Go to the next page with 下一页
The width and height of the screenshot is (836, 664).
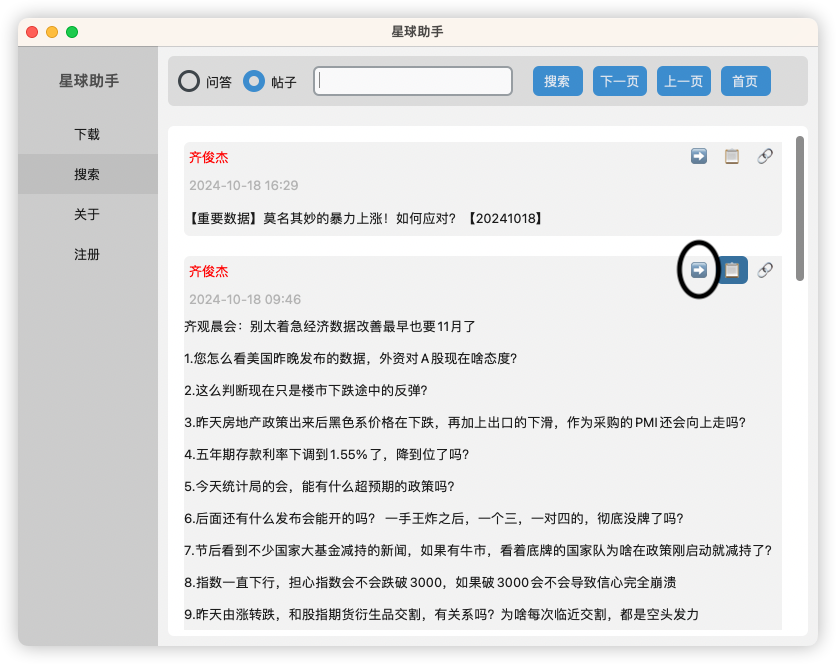[619, 81]
